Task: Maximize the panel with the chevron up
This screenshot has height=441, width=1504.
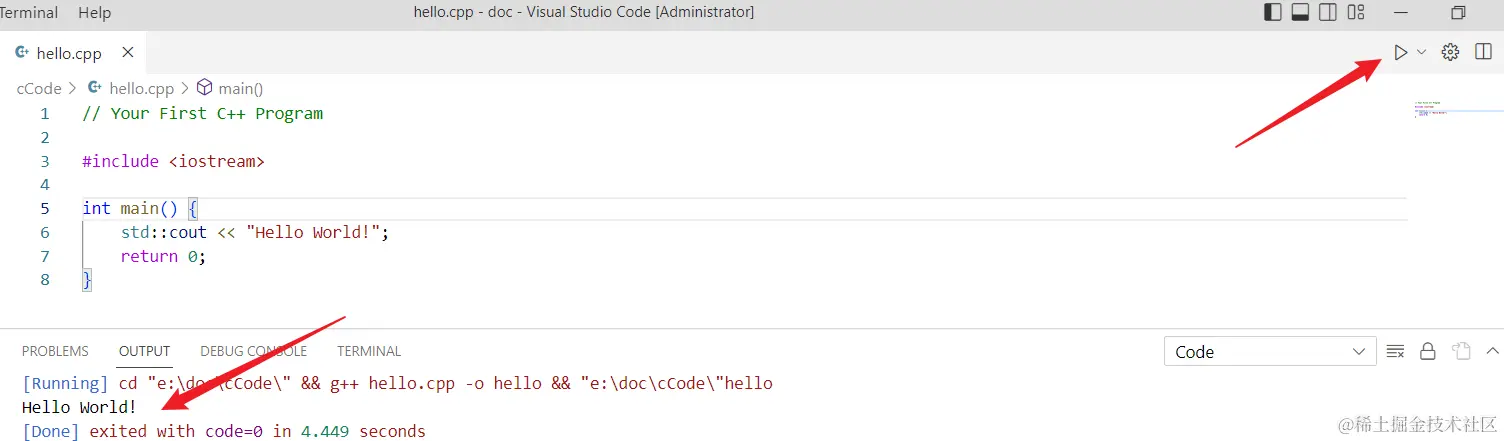Action: [1492, 351]
